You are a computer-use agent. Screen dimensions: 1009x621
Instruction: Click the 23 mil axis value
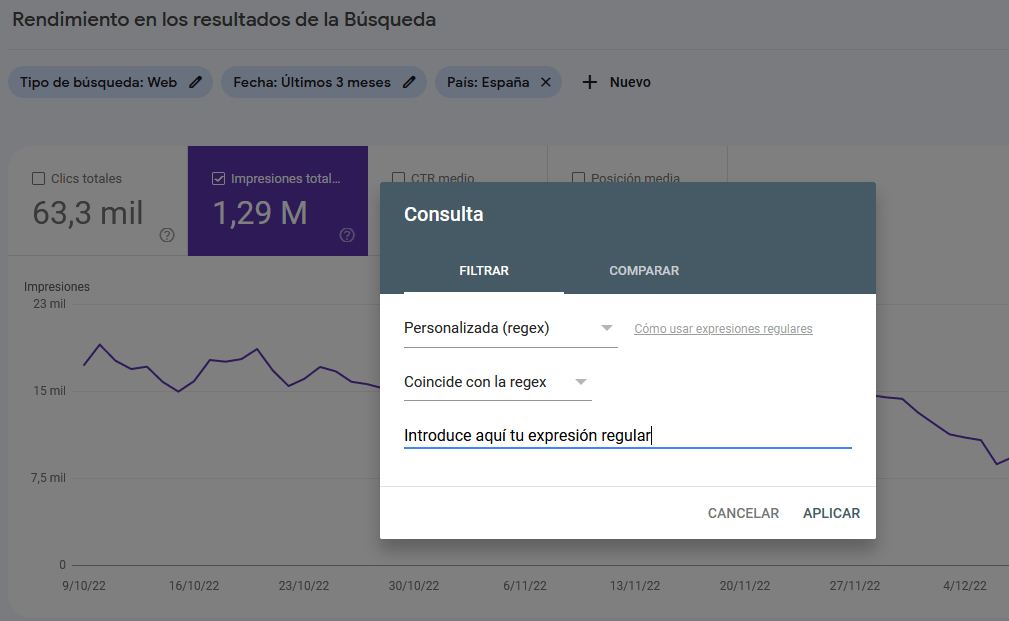50,304
